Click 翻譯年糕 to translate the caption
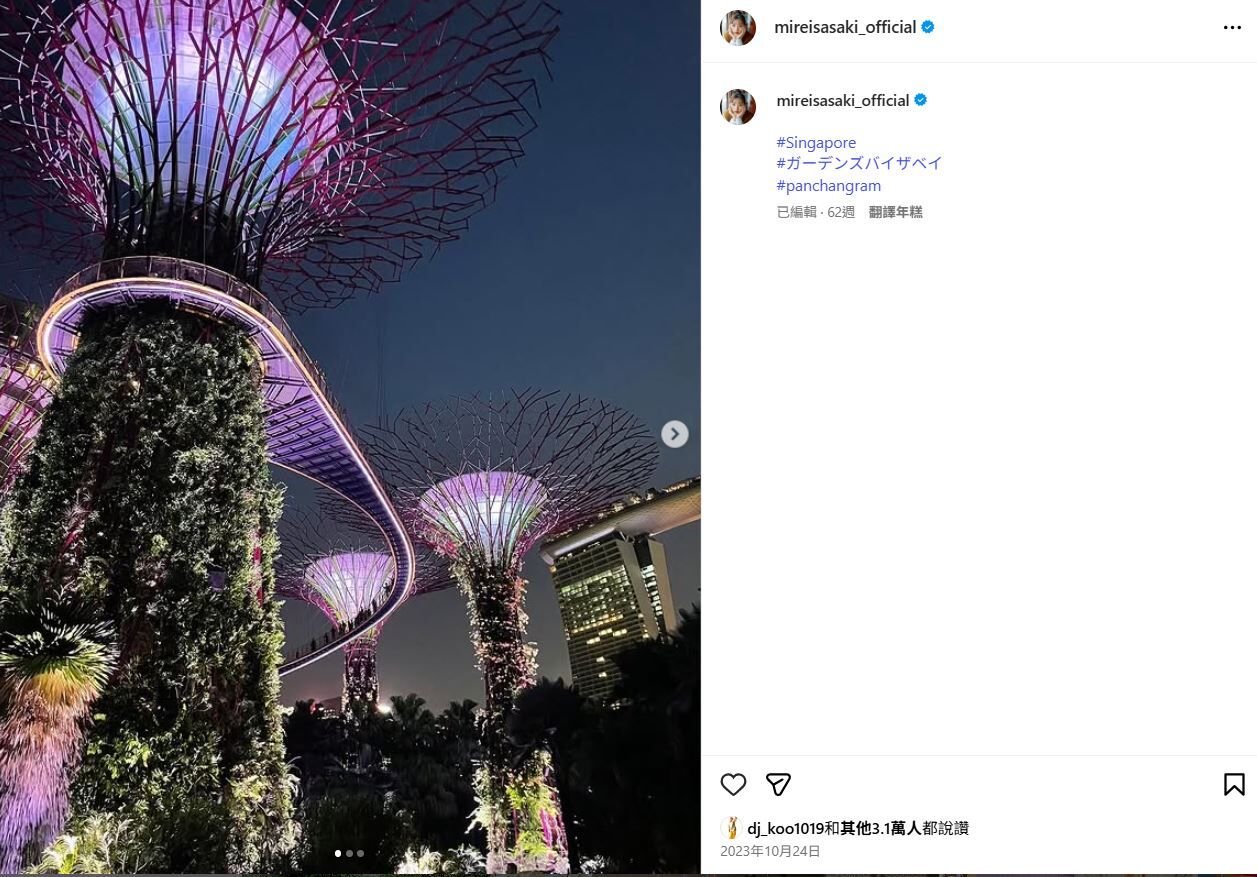This screenshot has height=877, width=1257. coord(896,212)
